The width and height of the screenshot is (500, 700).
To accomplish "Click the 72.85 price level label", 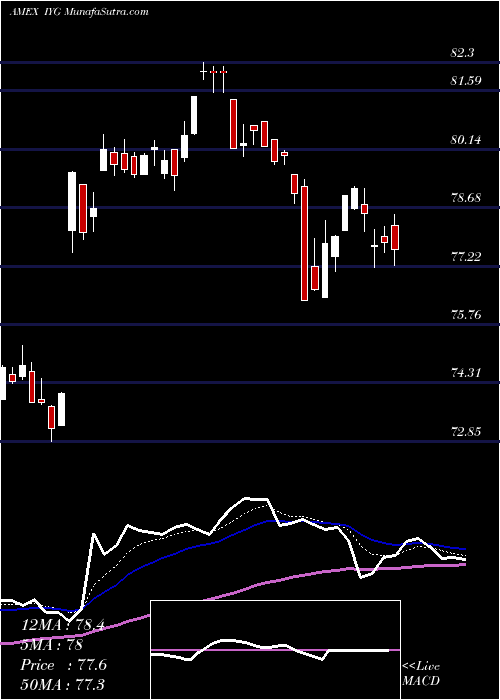I will point(466,431).
